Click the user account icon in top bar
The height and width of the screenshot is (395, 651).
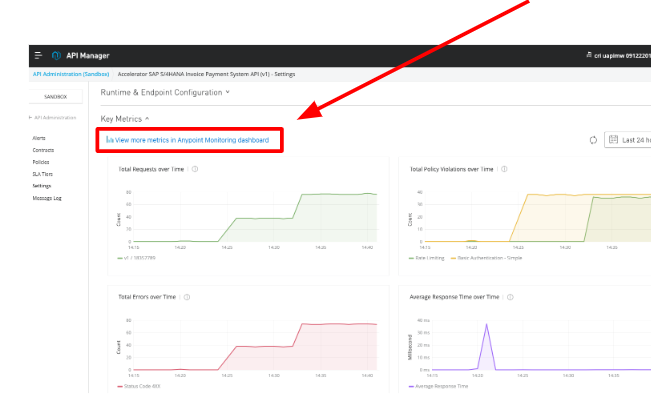589,55
